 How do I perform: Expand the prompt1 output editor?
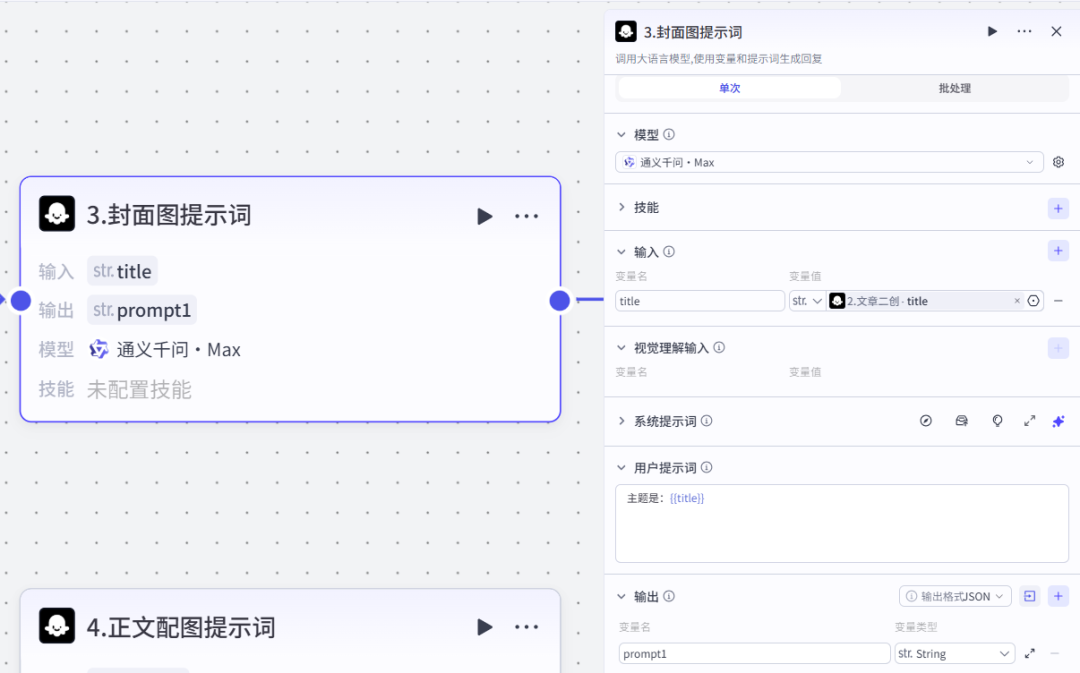point(1030,652)
